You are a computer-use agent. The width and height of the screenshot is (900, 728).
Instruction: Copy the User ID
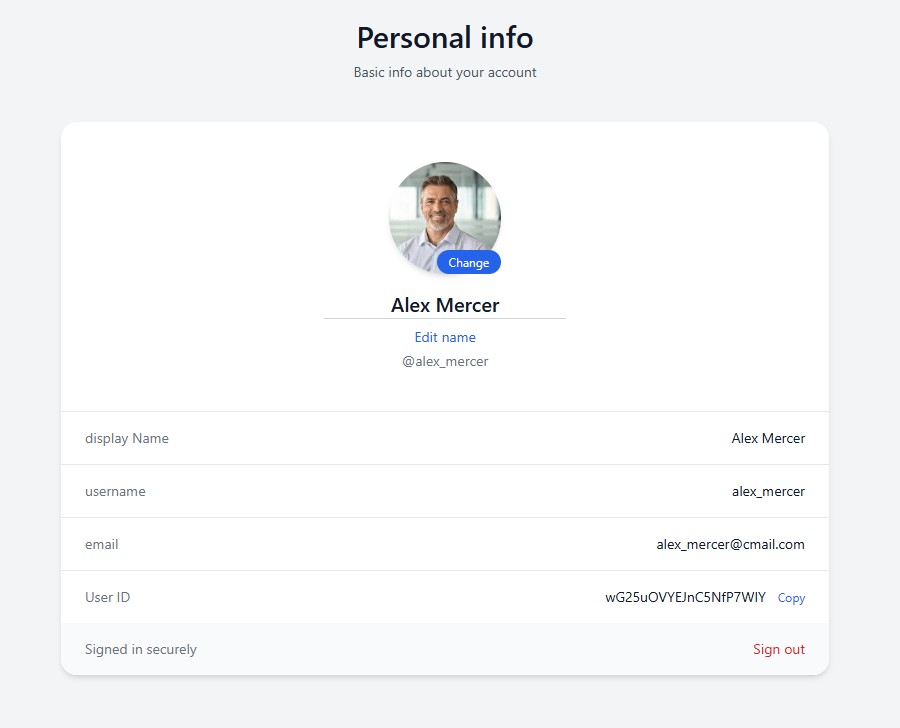click(790, 597)
